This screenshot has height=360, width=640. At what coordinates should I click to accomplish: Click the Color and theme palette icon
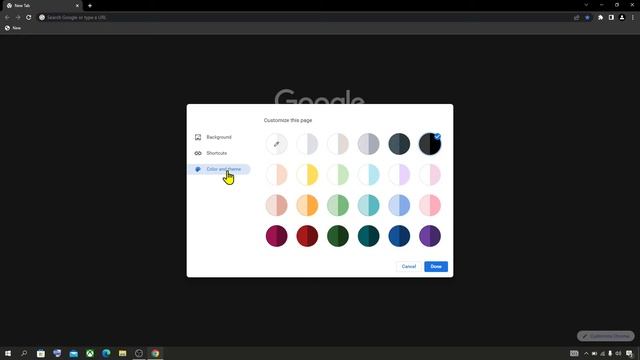pos(198,169)
